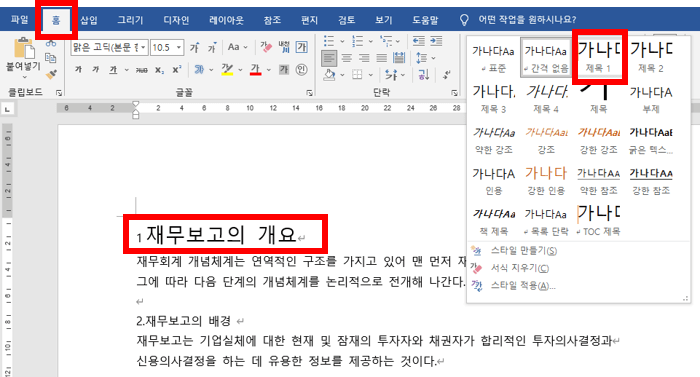Screen dimensions: 700x377
Task: Expand the 단락 group dialog launcher
Action: click(x=454, y=93)
